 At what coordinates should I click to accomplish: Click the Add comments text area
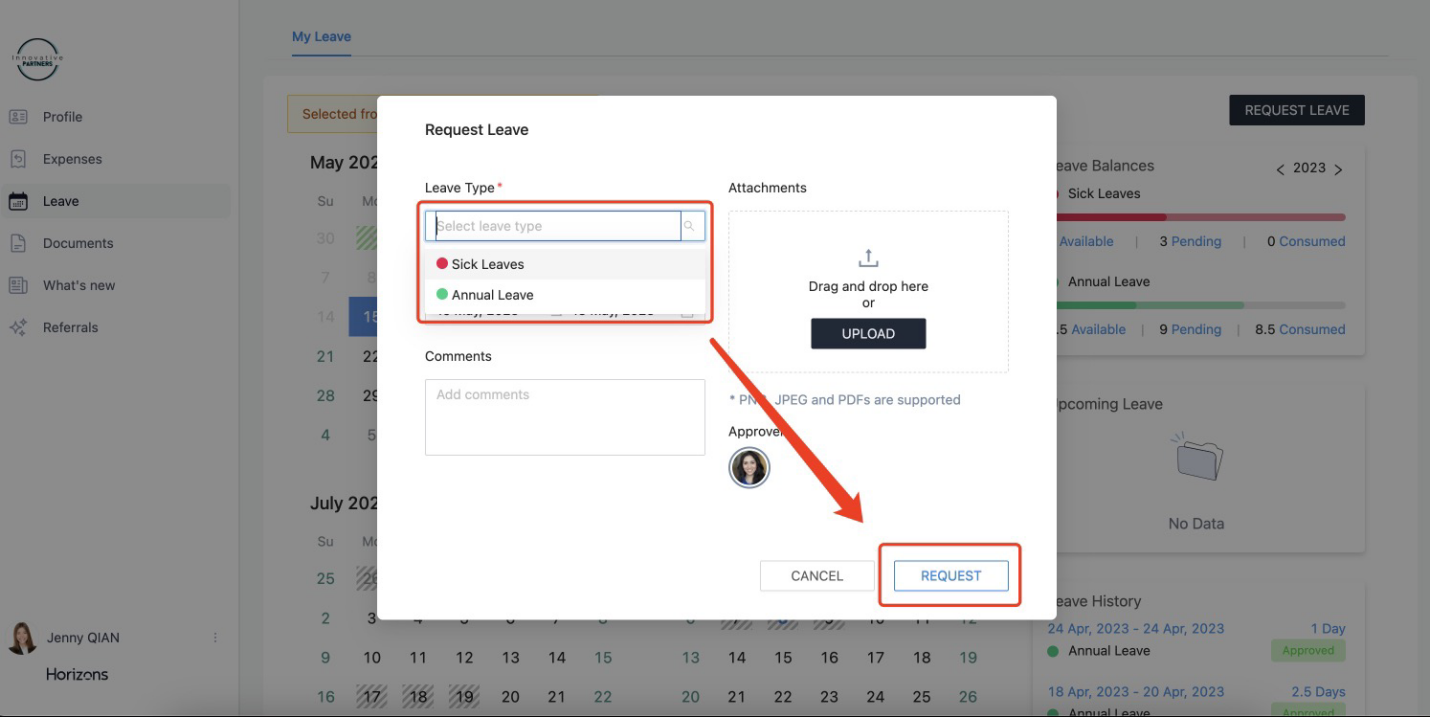[565, 417]
